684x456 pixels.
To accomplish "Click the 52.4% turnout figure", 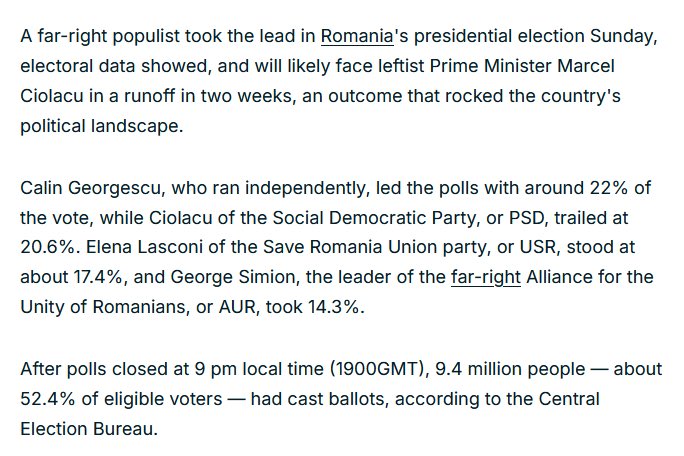I will click(48, 399).
